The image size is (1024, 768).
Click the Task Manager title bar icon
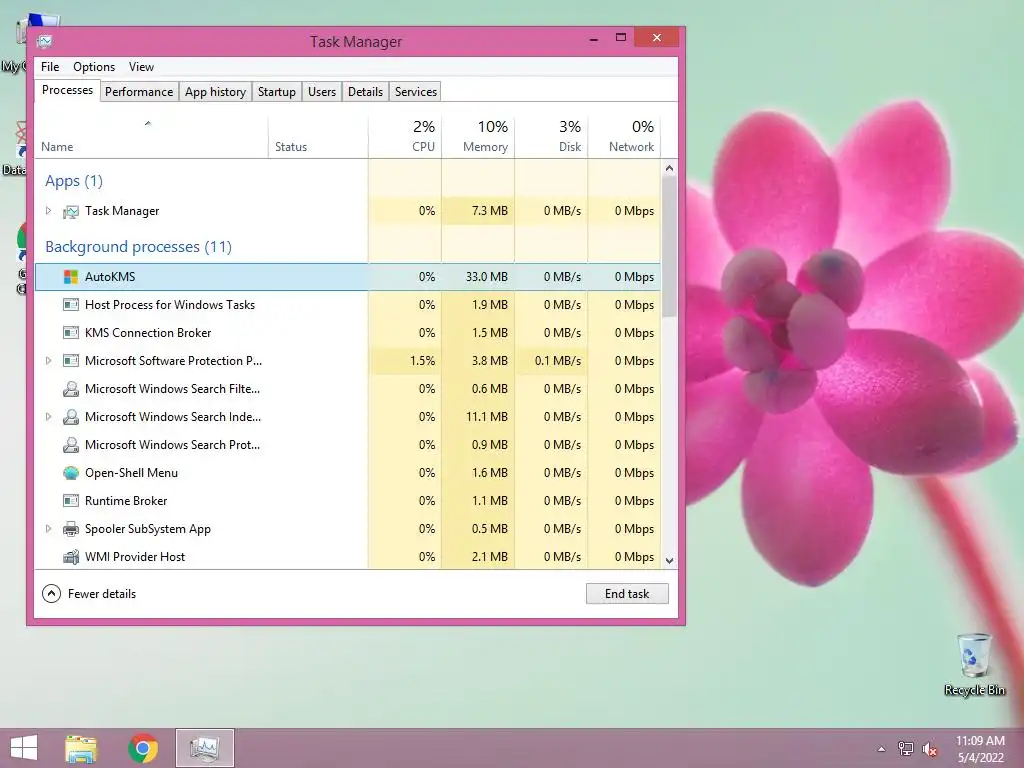pos(44,42)
